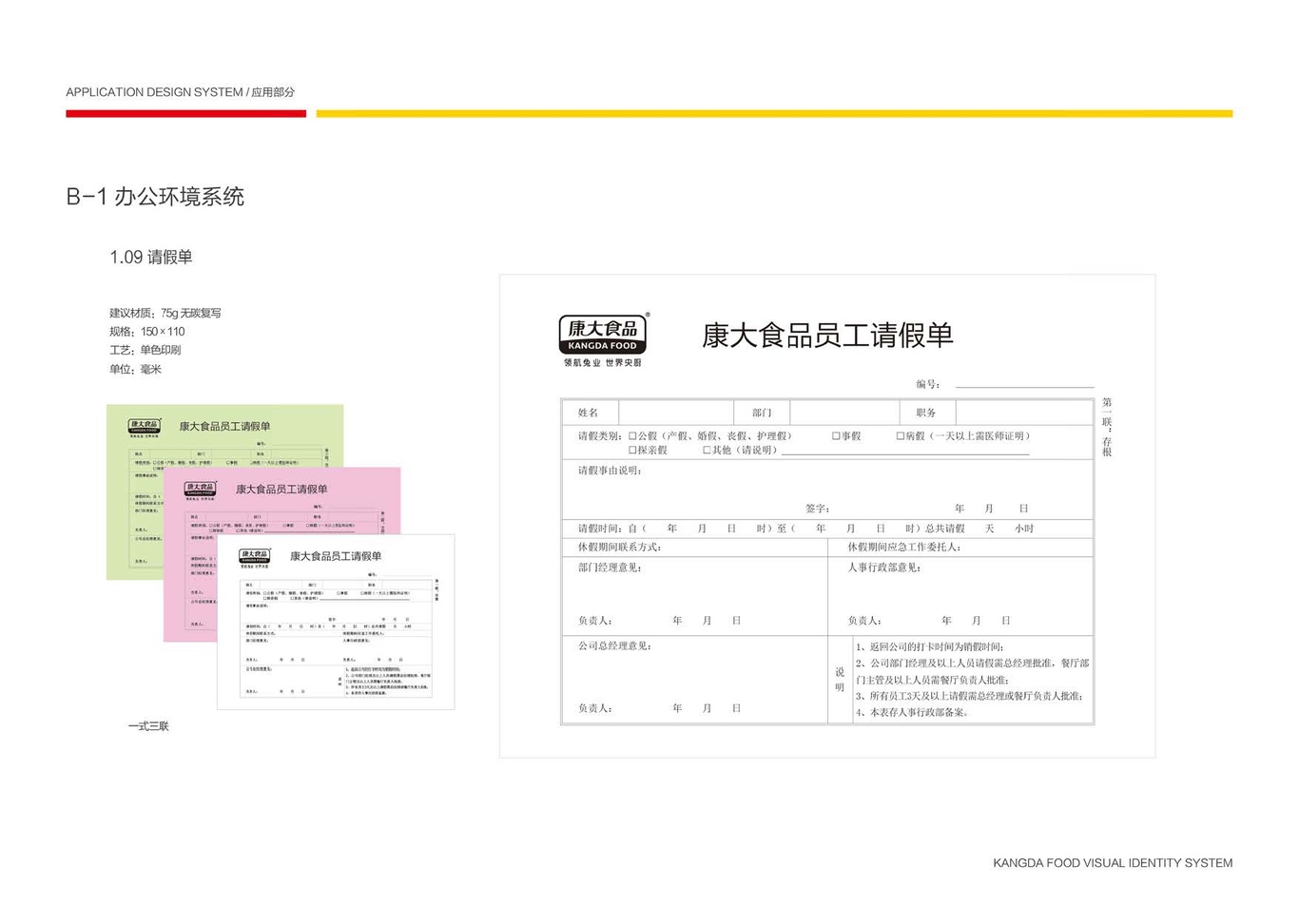The image size is (1299, 924).
Task: Click the text 建议材质：75g 无碳复写
Action: point(165,313)
